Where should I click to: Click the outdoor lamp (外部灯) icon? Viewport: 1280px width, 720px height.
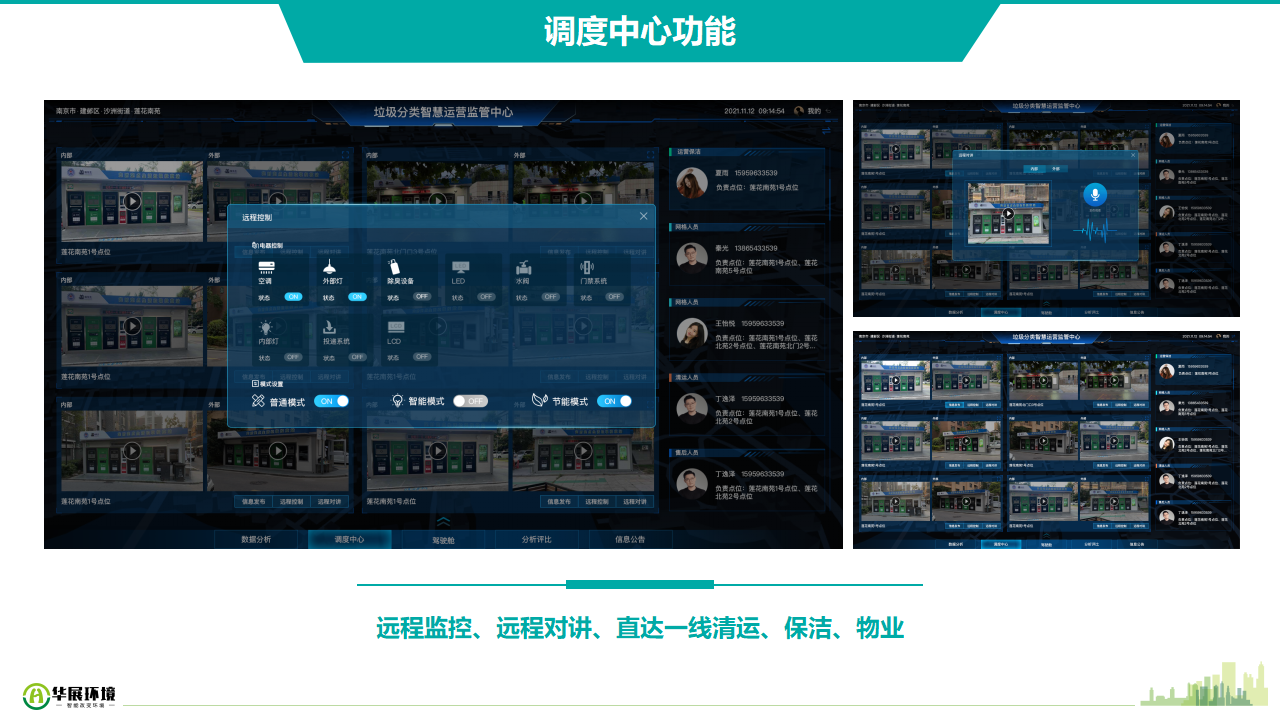pos(329,267)
